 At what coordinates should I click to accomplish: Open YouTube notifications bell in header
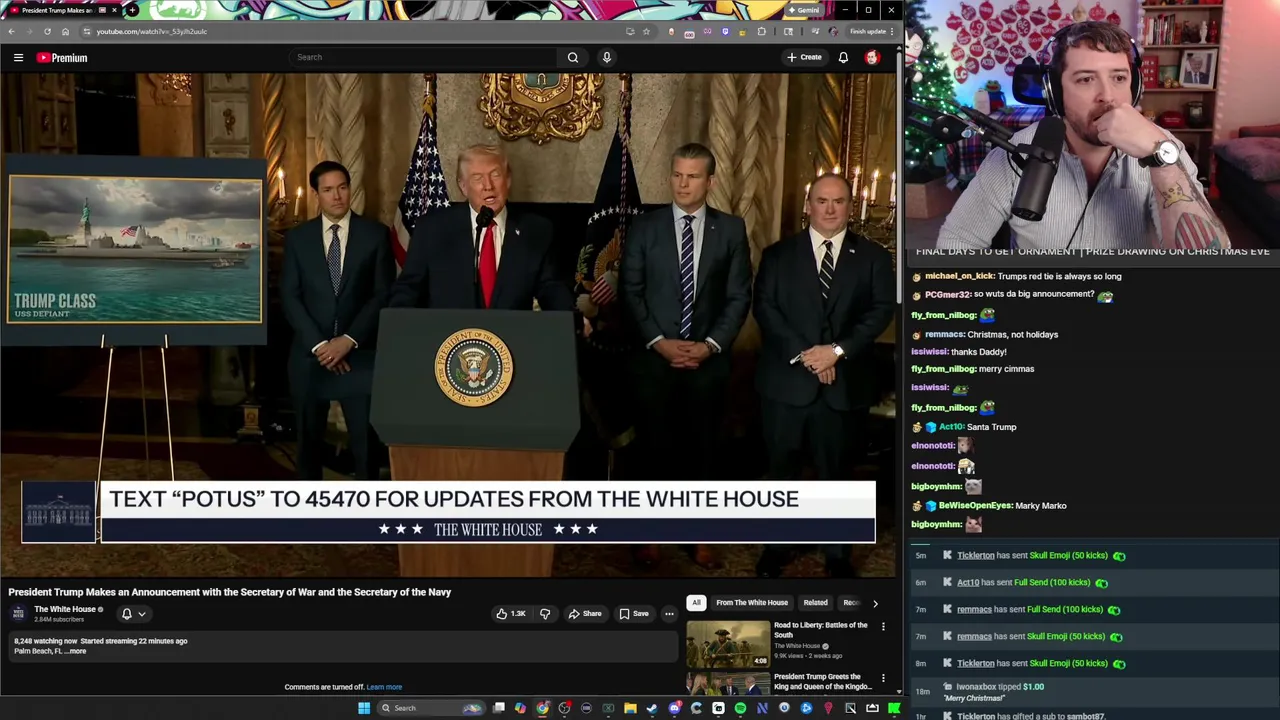[x=843, y=57]
